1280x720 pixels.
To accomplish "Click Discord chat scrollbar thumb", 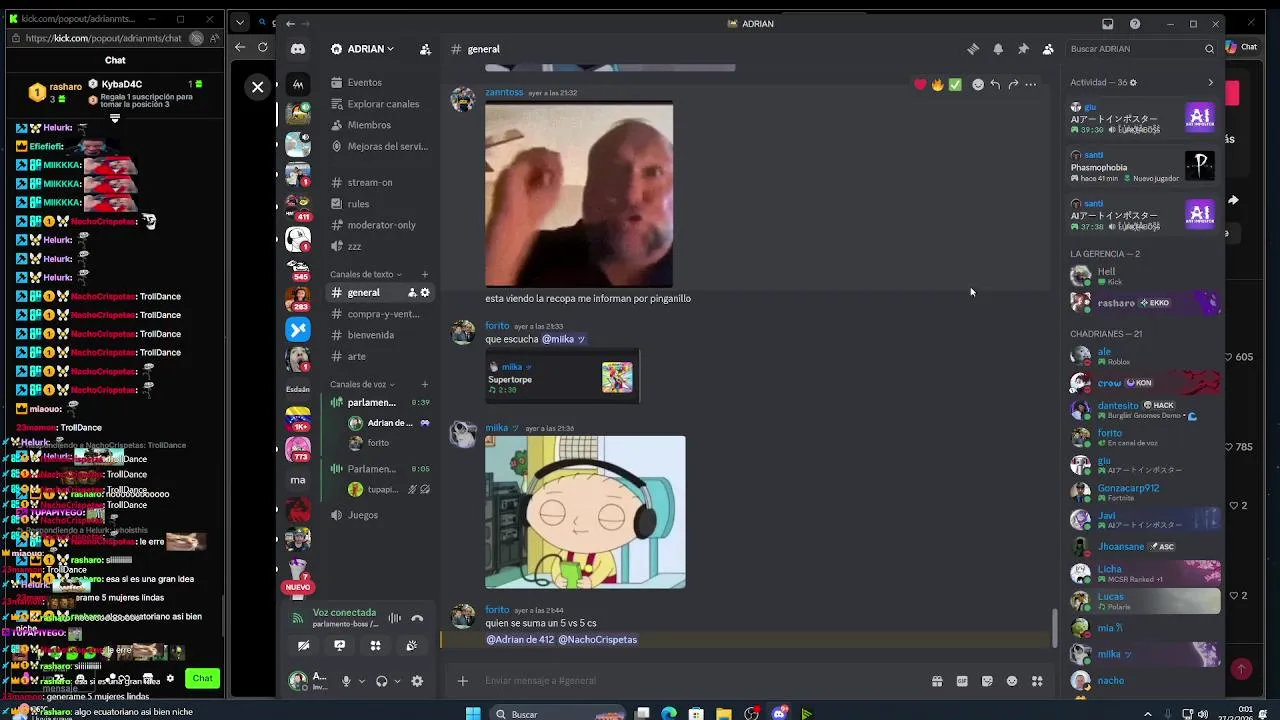I will [x=1055, y=628].
